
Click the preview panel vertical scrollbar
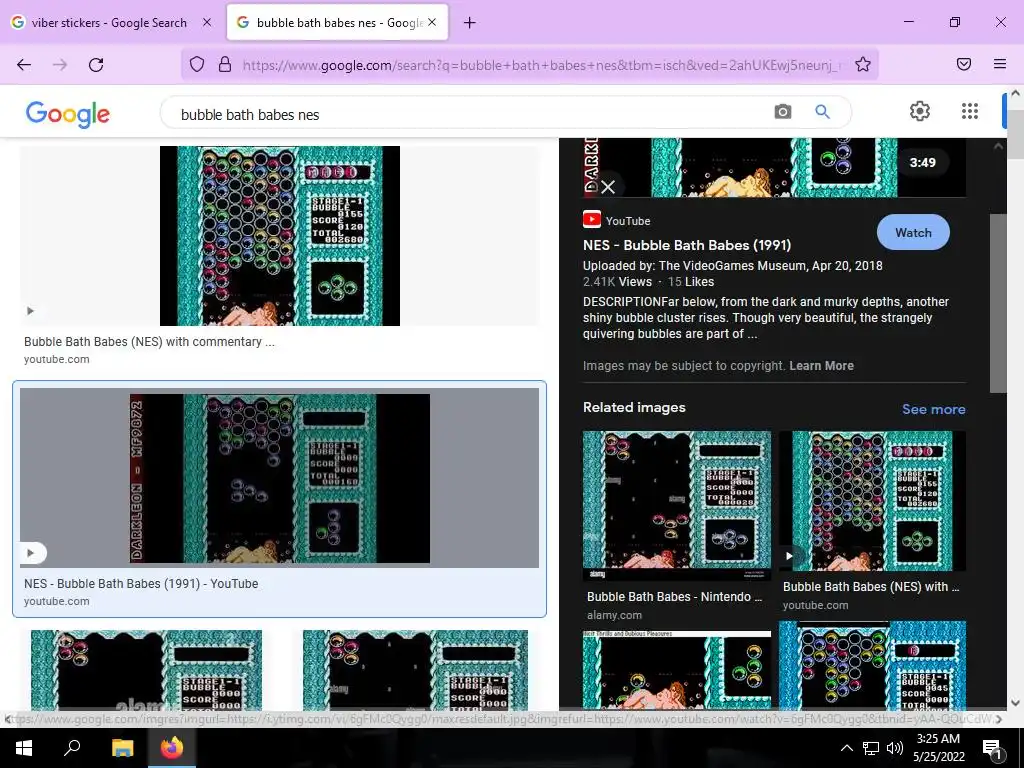tap(998, 304)
